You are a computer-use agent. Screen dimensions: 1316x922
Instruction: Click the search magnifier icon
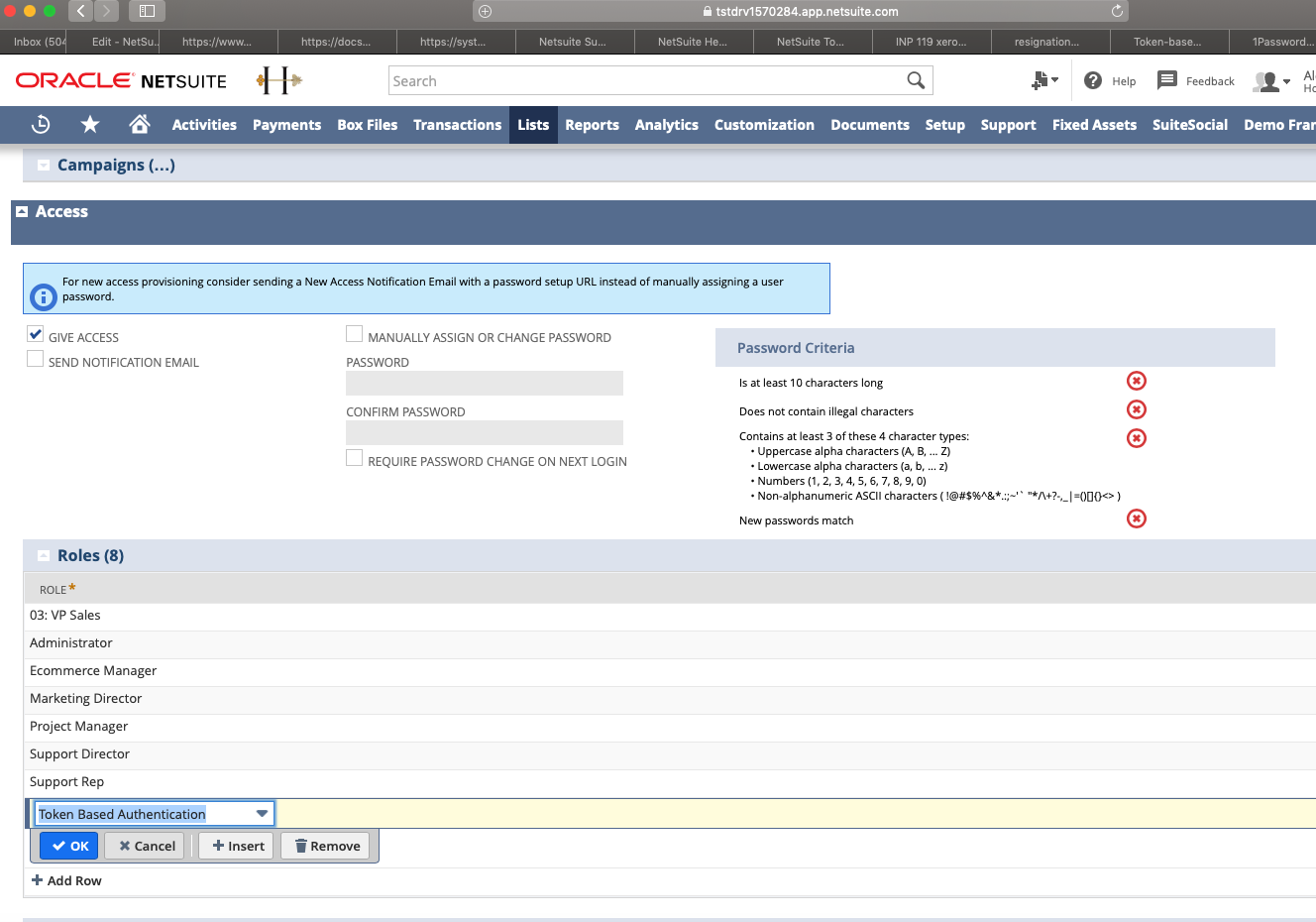click(917, 80)
